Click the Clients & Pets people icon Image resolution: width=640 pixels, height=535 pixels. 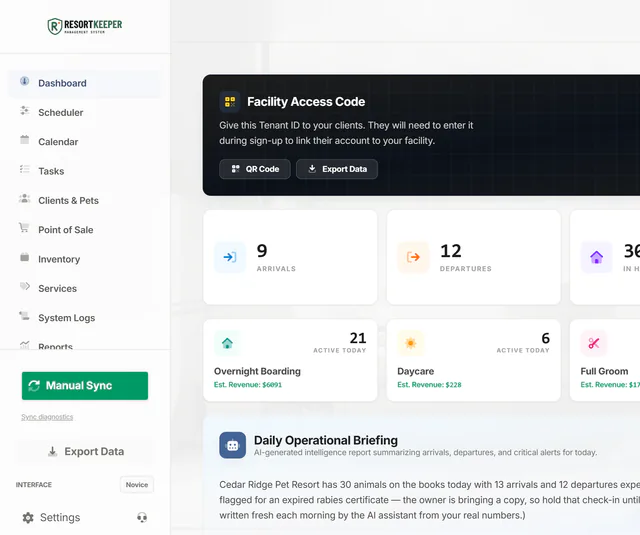click(x=24, y=199)
